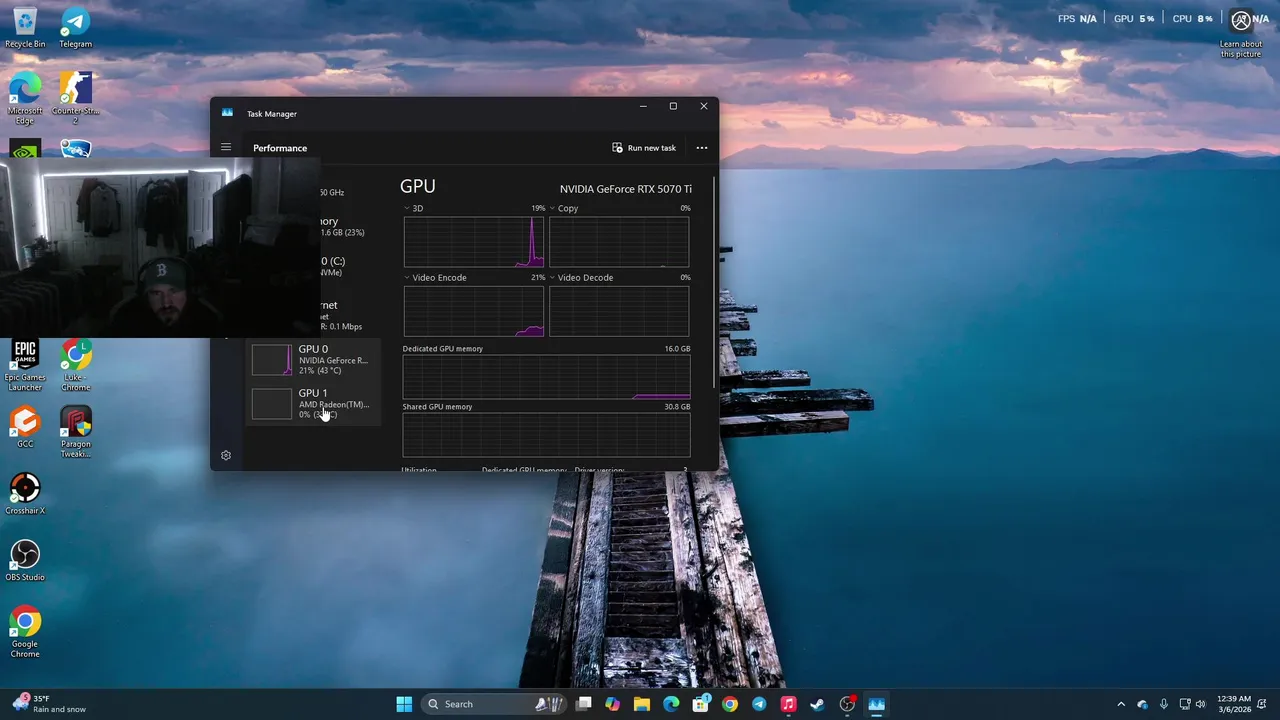Screen dimensions: 1280x720
Task: Click the GPU 1 mini graph thumbnail
Action: click(271, 404)
